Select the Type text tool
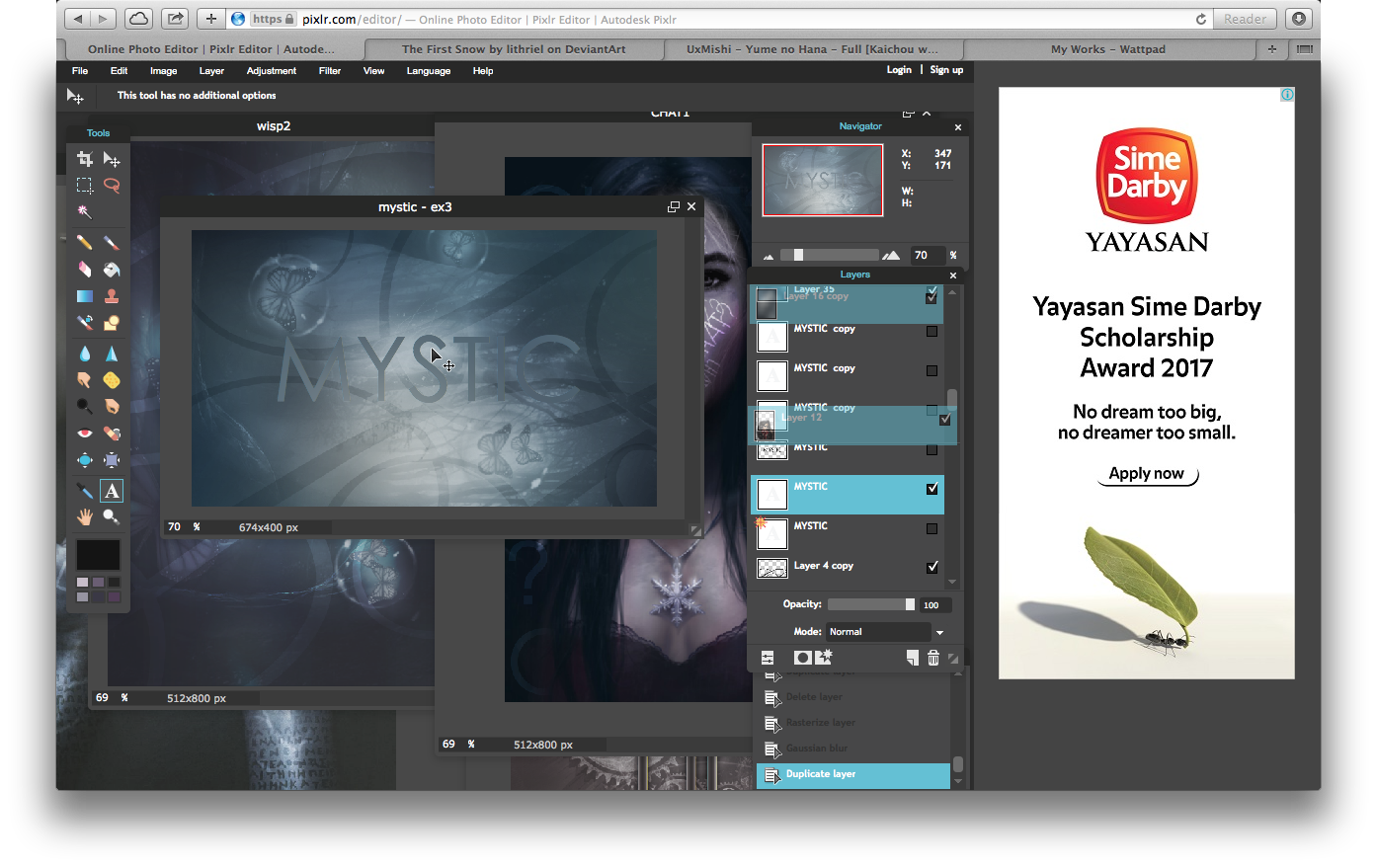The image size is (1377, 868). (112, 491)
